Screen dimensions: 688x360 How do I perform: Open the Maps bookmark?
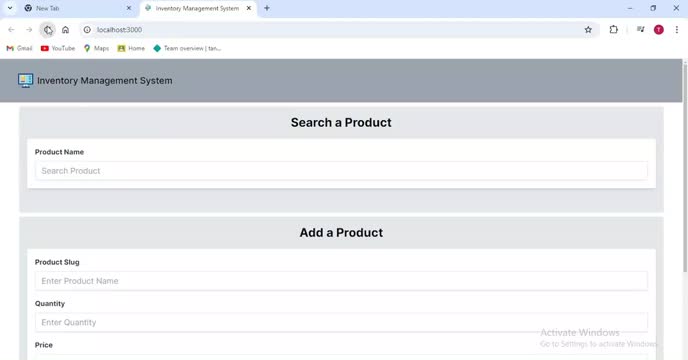coord(96,48)
